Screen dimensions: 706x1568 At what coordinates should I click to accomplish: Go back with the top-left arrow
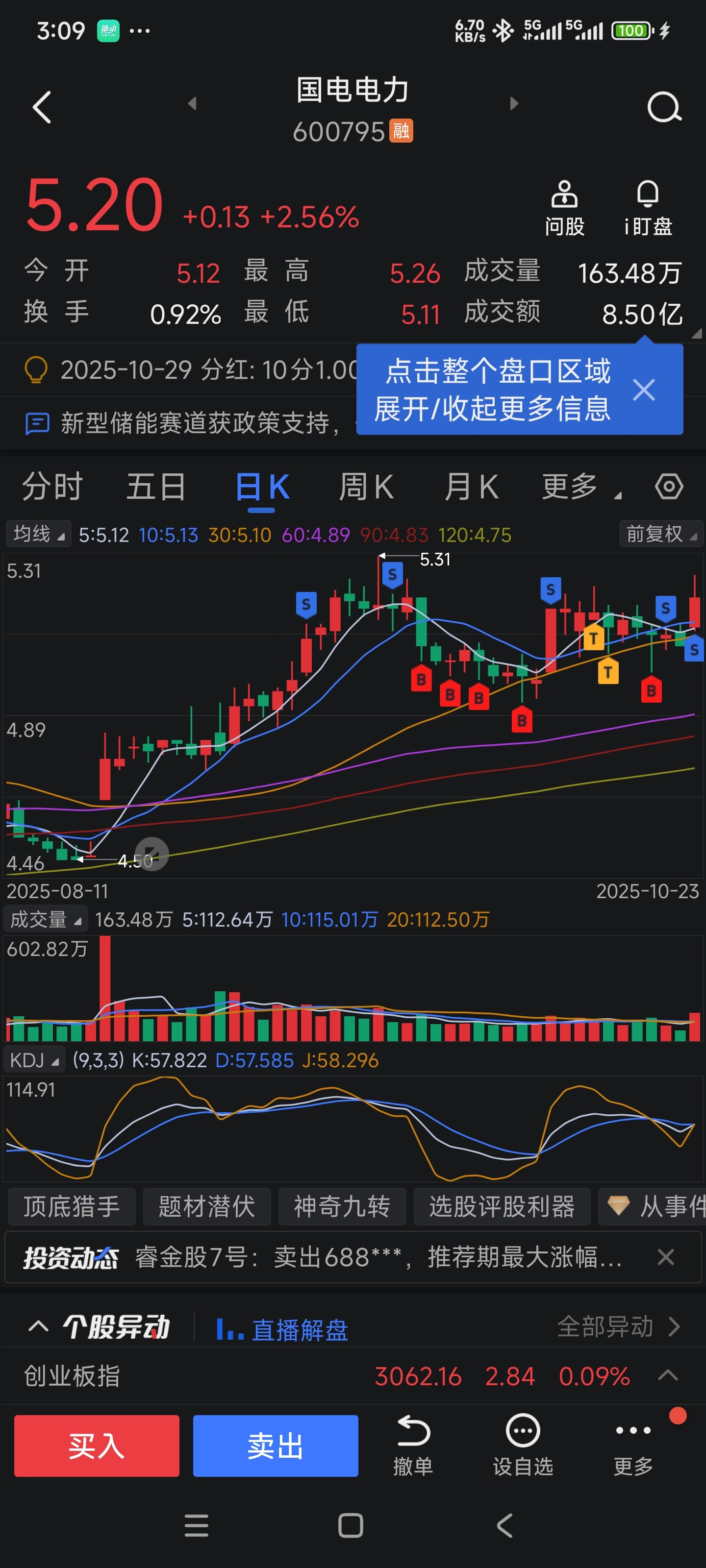tap(41, 107)
